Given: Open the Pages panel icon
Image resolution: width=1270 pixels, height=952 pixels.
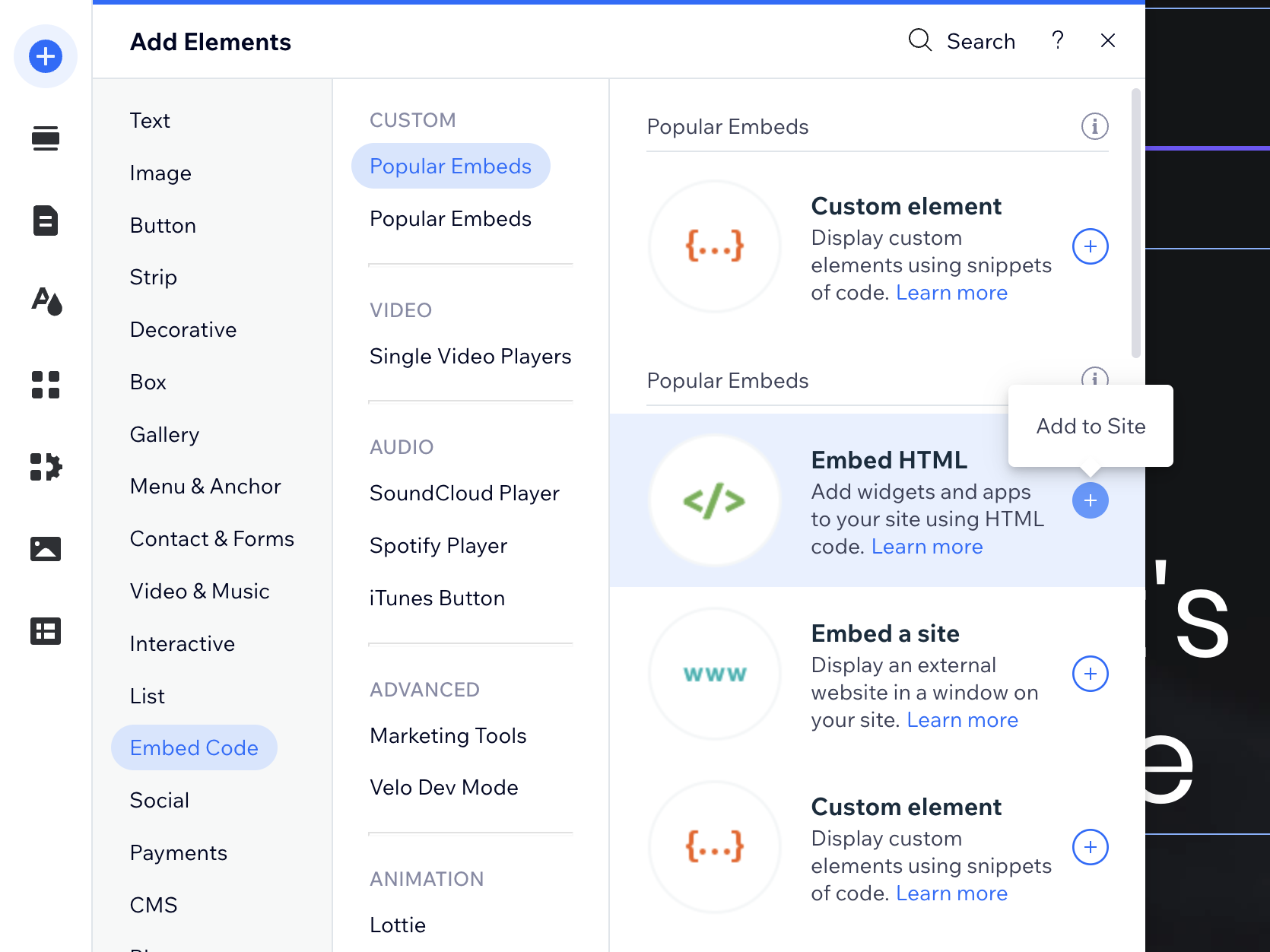Looking at the screenshot, I should 45,221.
